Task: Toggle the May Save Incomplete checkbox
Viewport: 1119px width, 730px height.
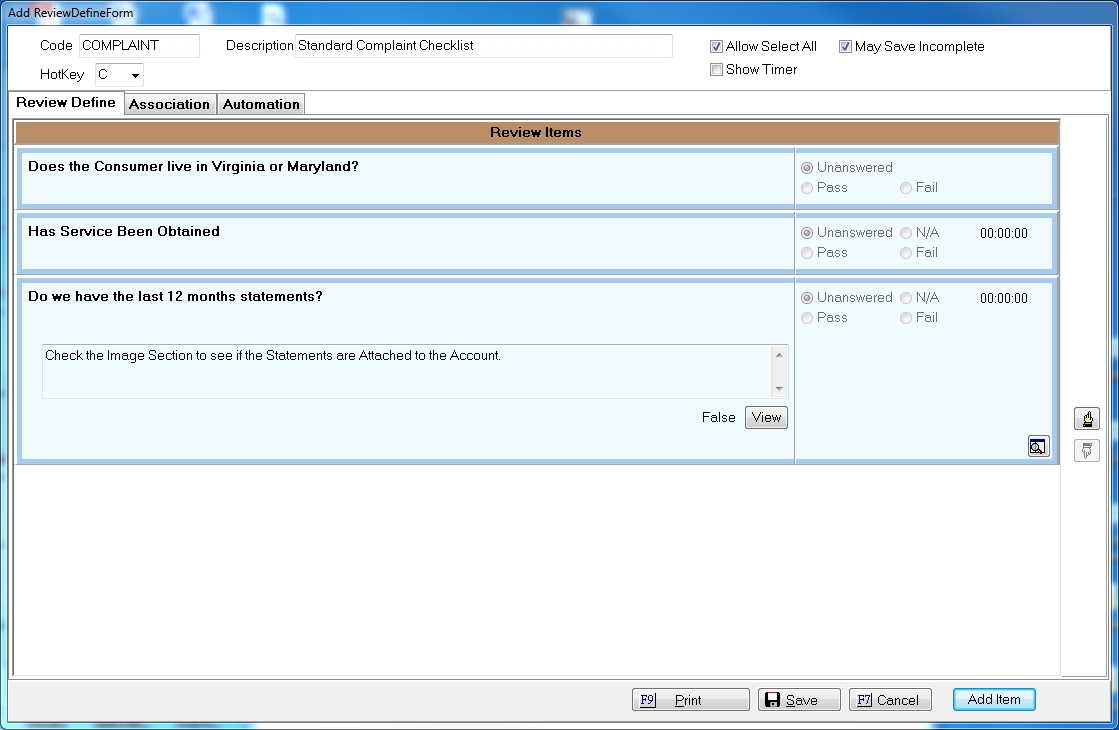Action: [845, 47]
